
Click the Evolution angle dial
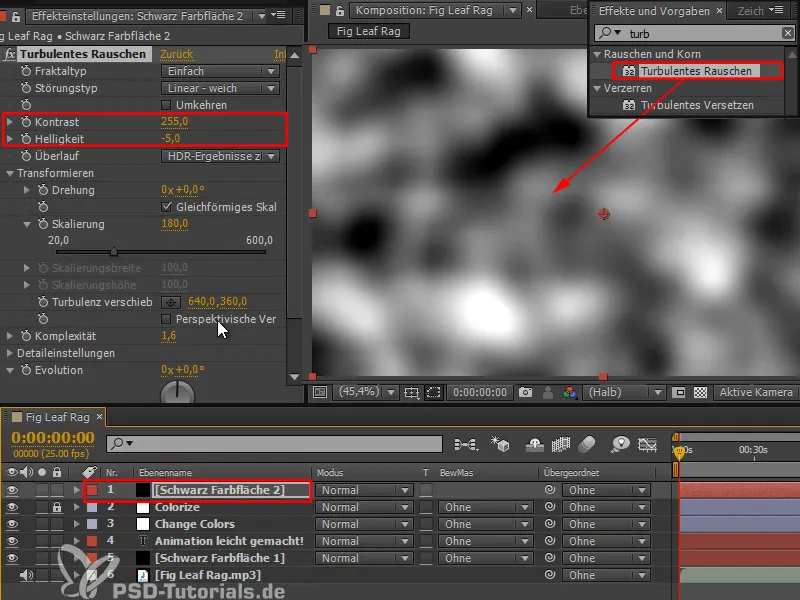(177, 392)
